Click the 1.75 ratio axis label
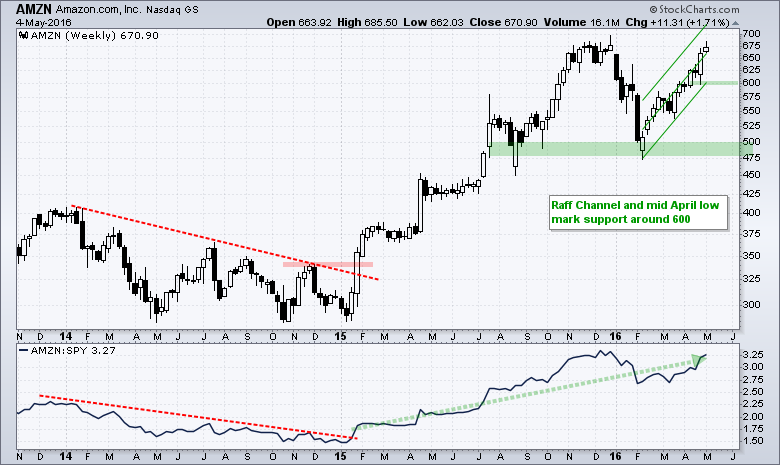 click(x=753, y=429)
